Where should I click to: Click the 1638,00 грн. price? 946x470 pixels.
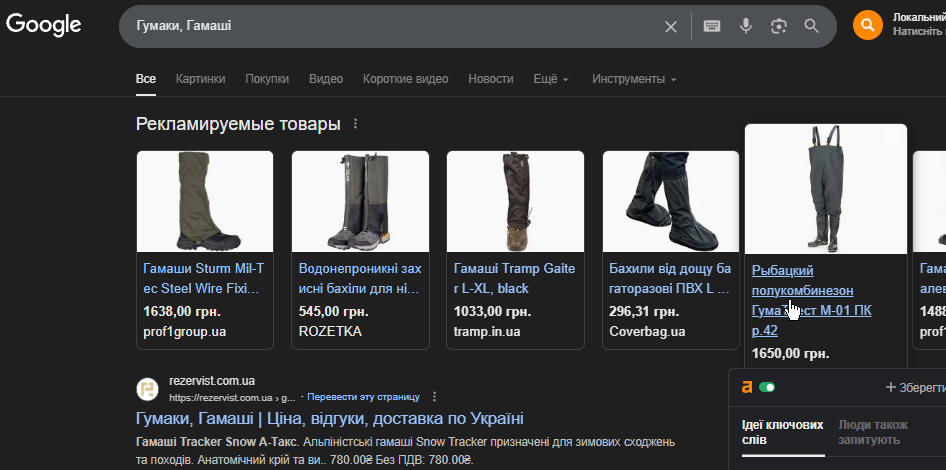[x=182, y=312]
